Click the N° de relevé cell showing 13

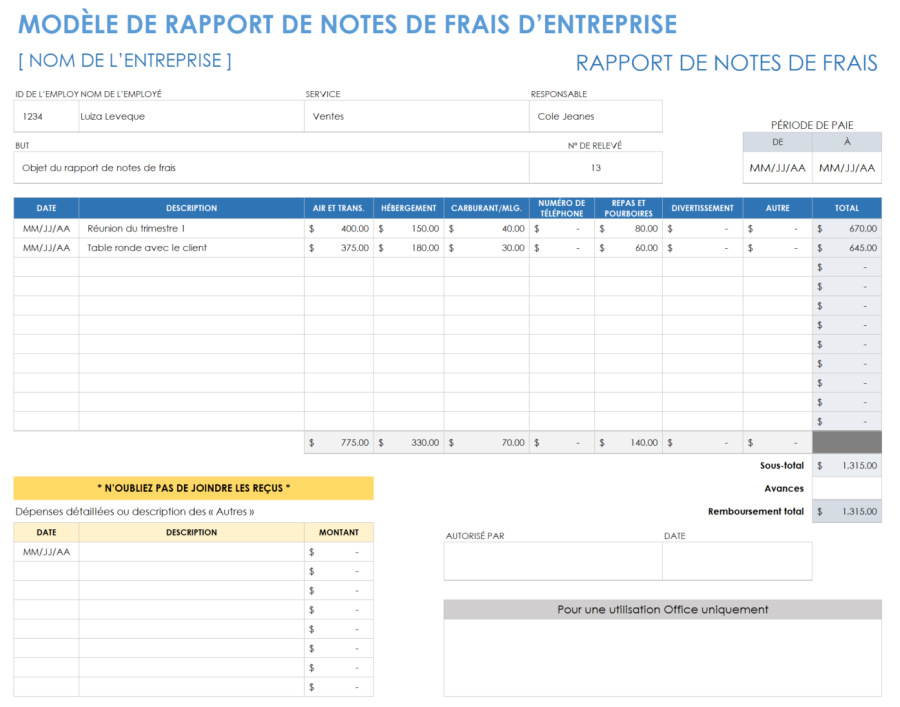(595, 166)
